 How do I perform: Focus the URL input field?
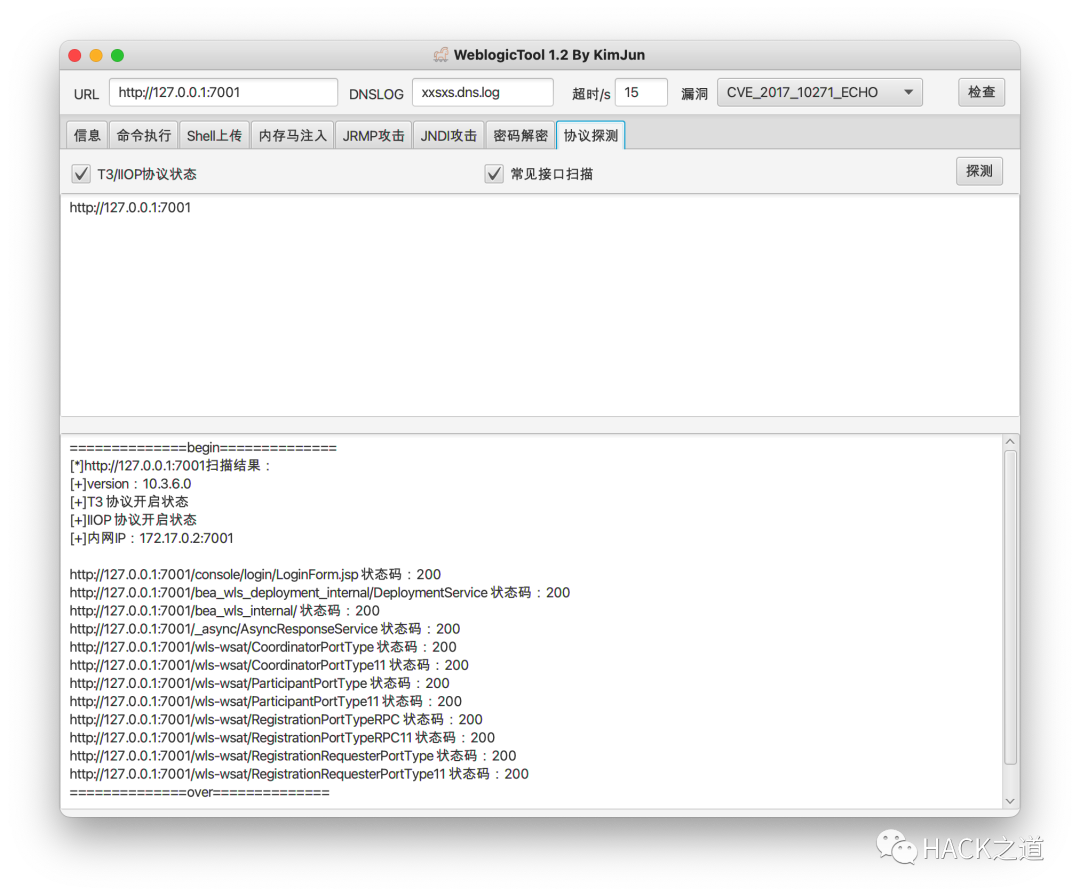coord(223,92)
